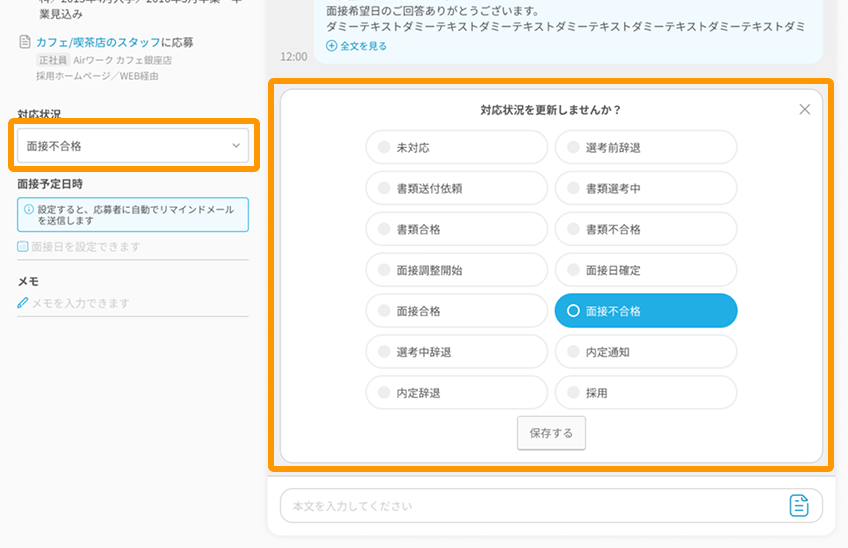Expand the full message with 全文を見る

(x=363, y=46)
